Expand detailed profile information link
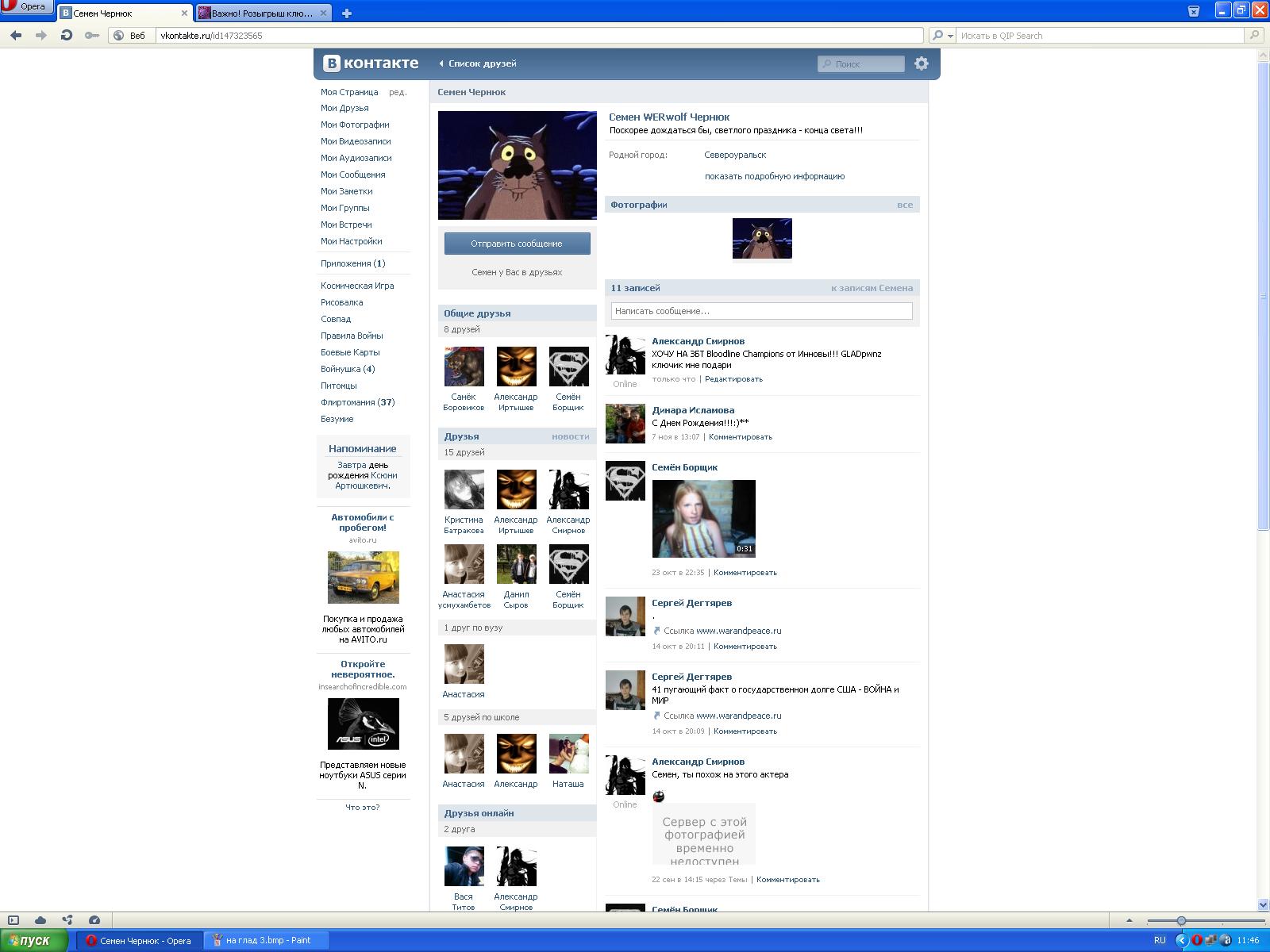Screen dimensions: 1270x952 (774, 176)
